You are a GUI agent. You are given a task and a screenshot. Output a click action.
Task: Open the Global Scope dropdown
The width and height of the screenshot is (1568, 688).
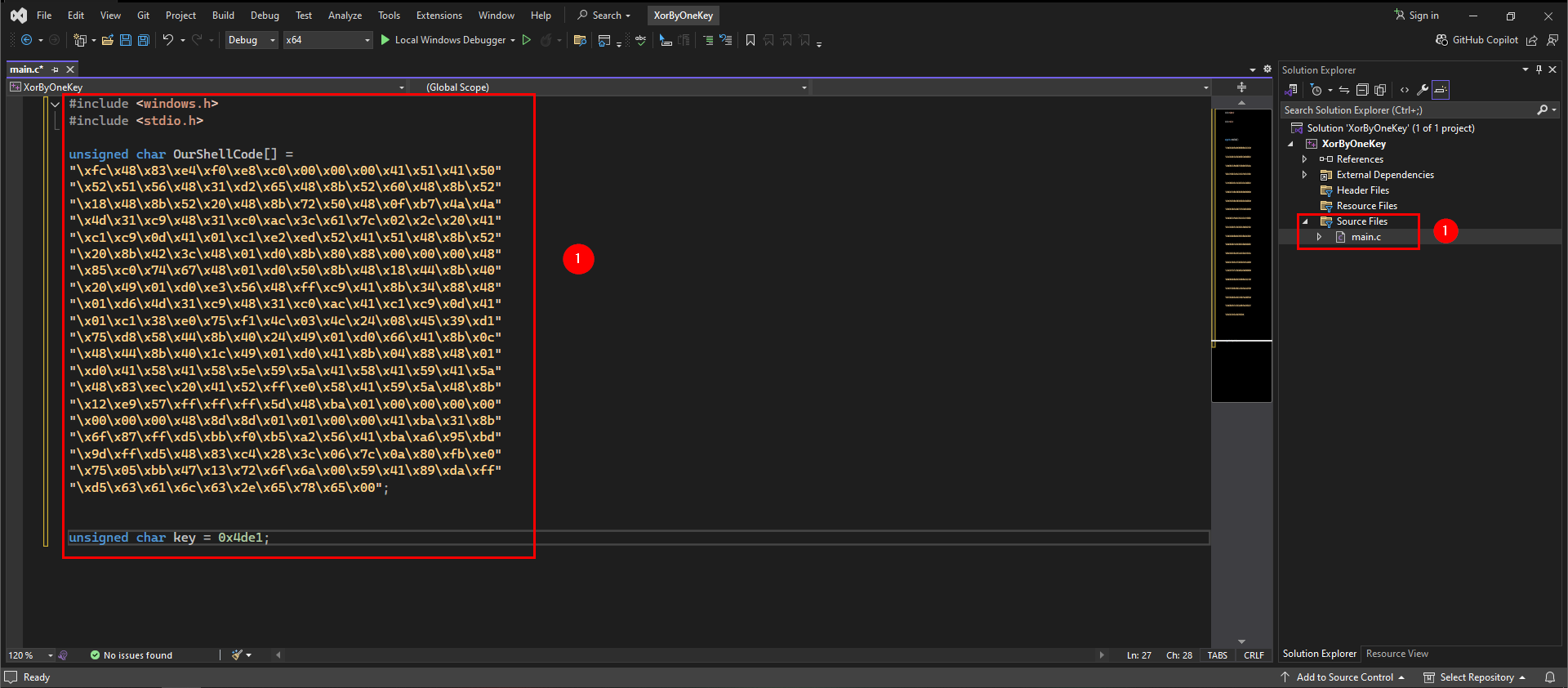coord(617,87)
